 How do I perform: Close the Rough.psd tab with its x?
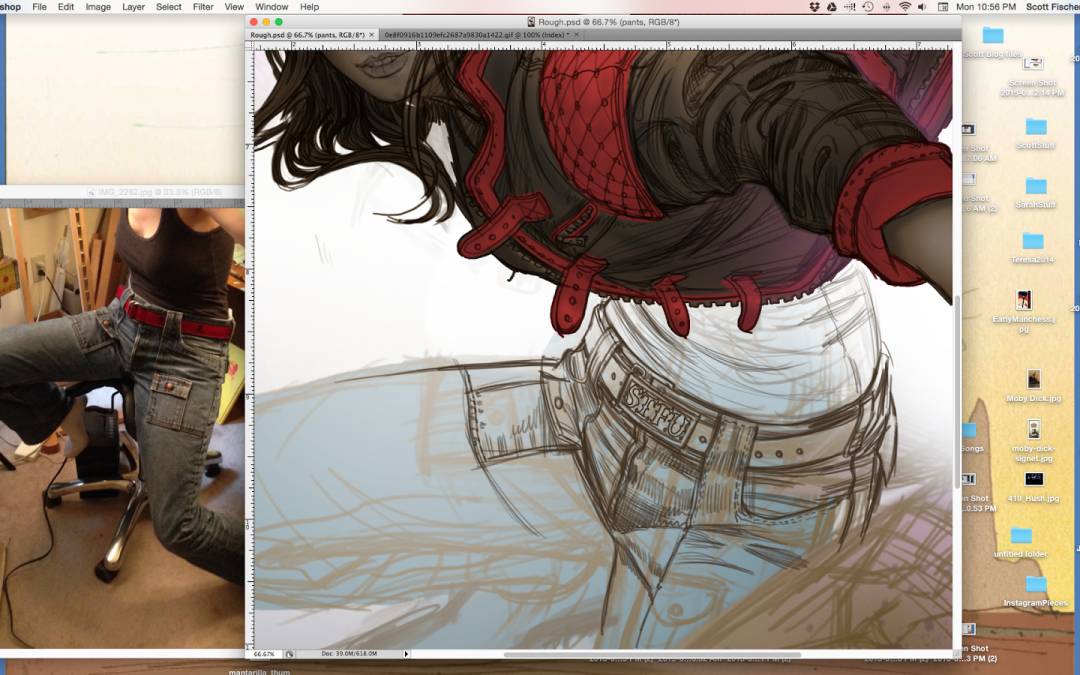[372, 34]
